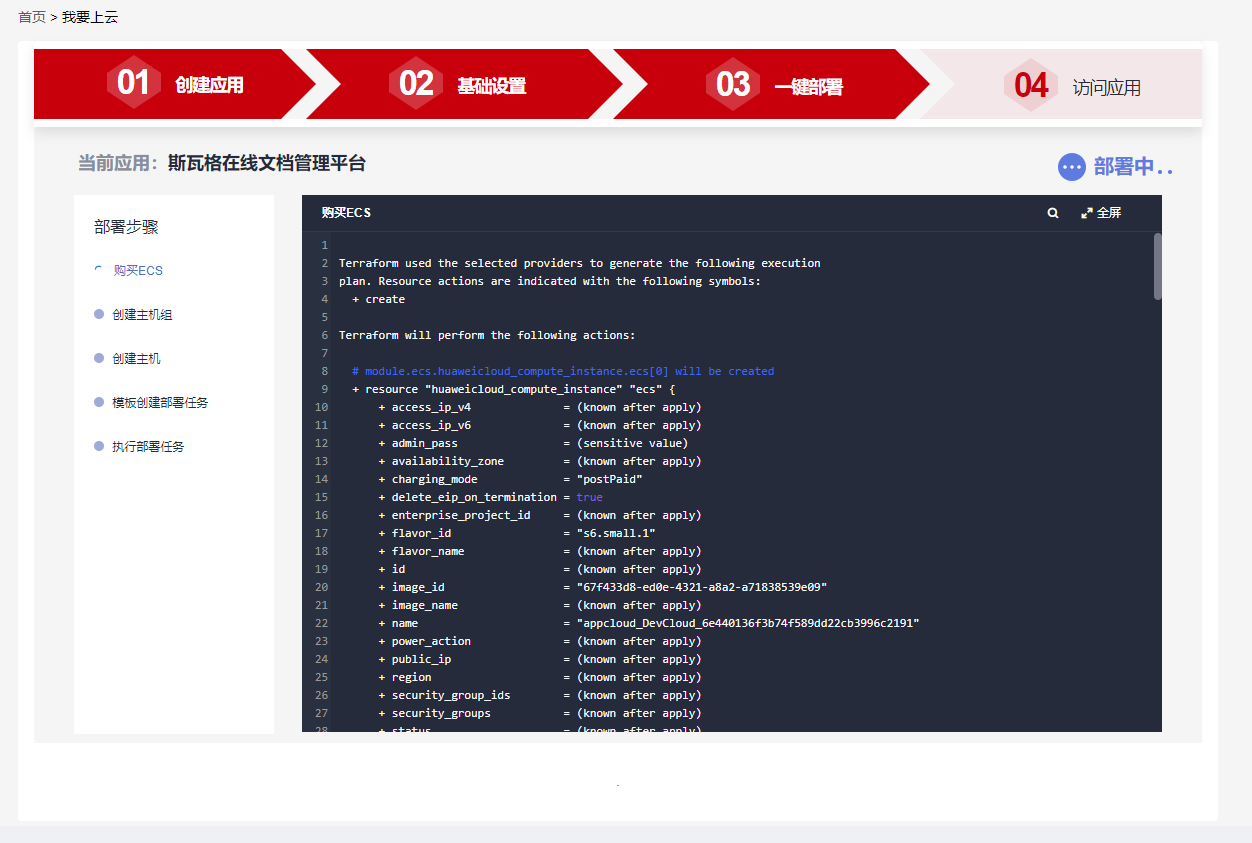Go to 首页 breadcrumb link
1252x843 pixels.
tap(32, 17)
